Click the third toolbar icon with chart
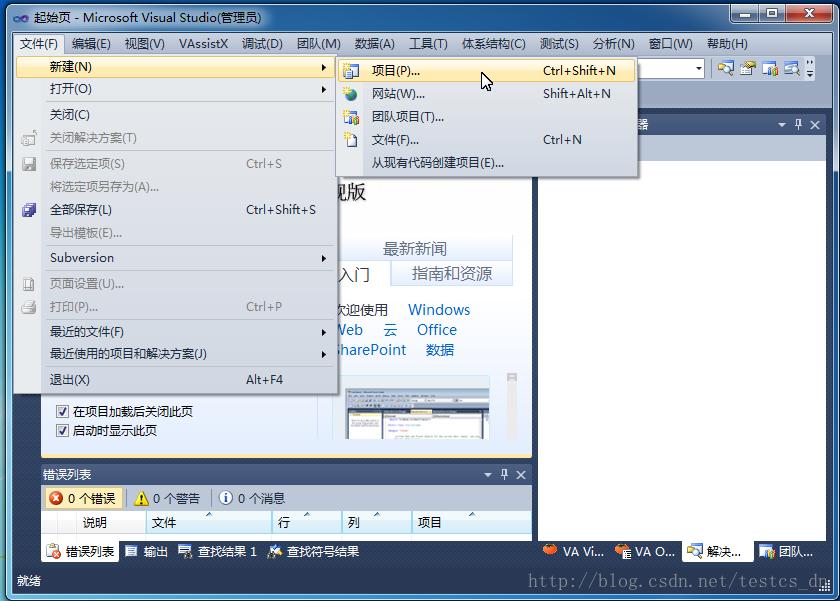The height and width of the screenshot is (601, 840). point(770,69)
